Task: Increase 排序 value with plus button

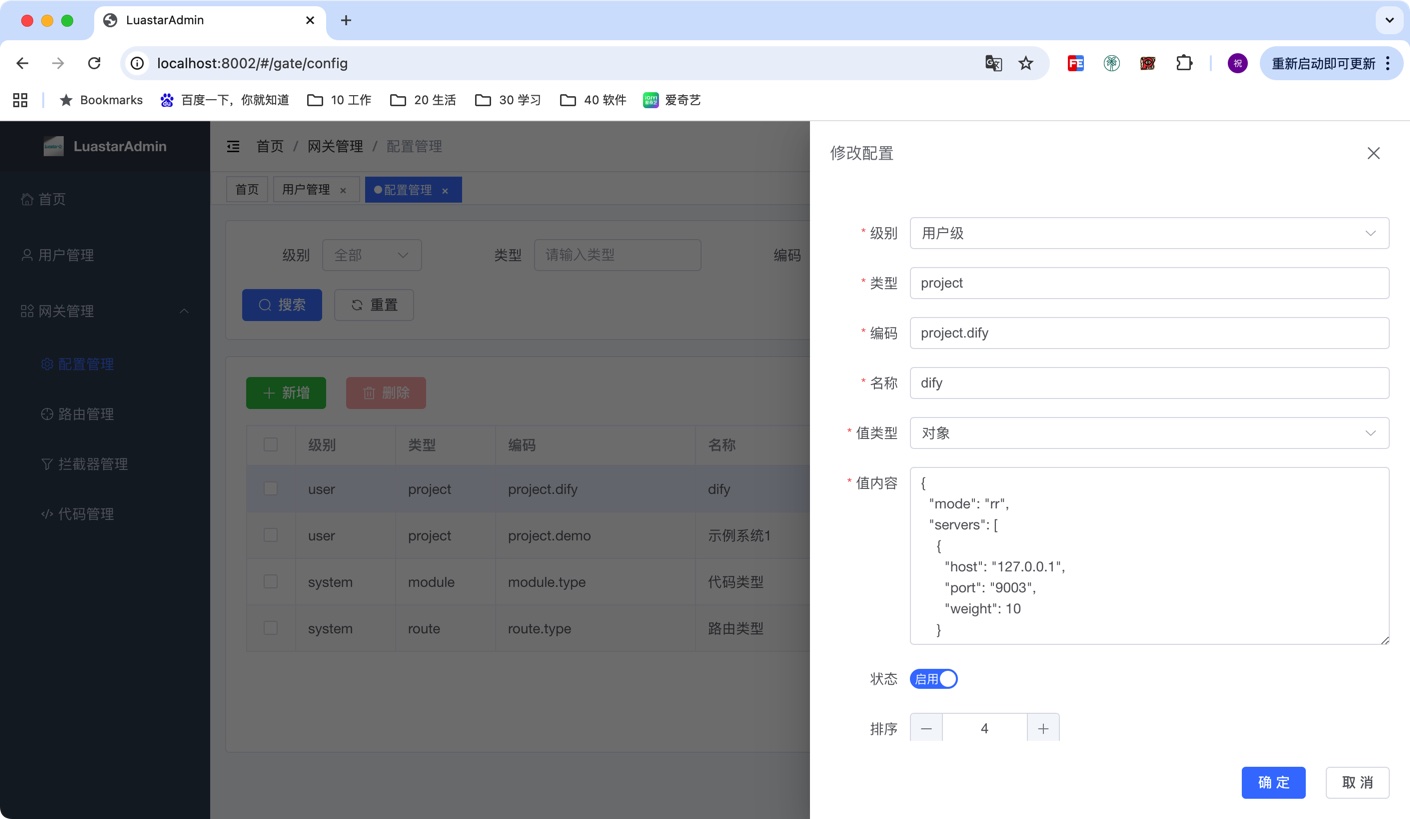Action: tap(1043, 729)
